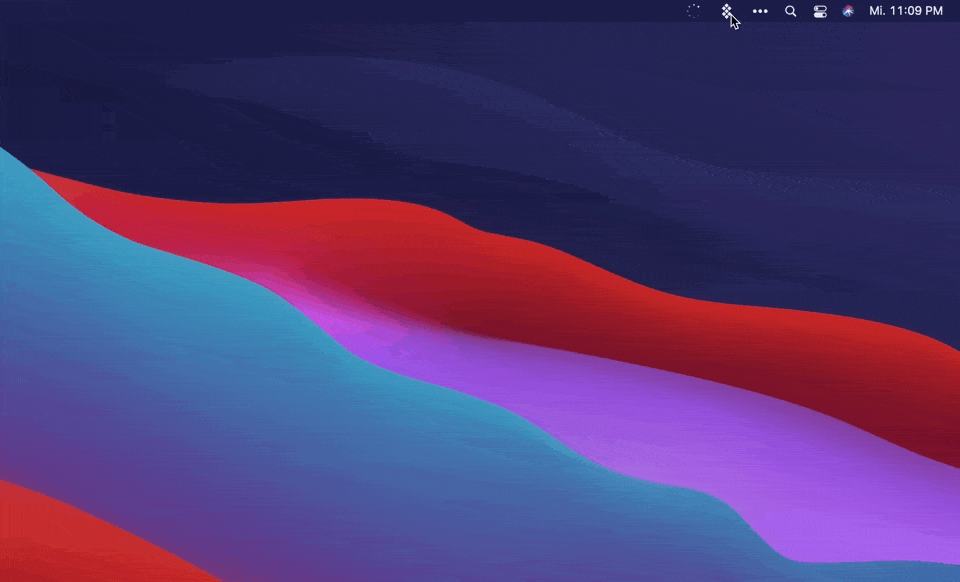Click the dotted circle spinner menu bar icon
The image size is (960, 582).
pos(693,11)
